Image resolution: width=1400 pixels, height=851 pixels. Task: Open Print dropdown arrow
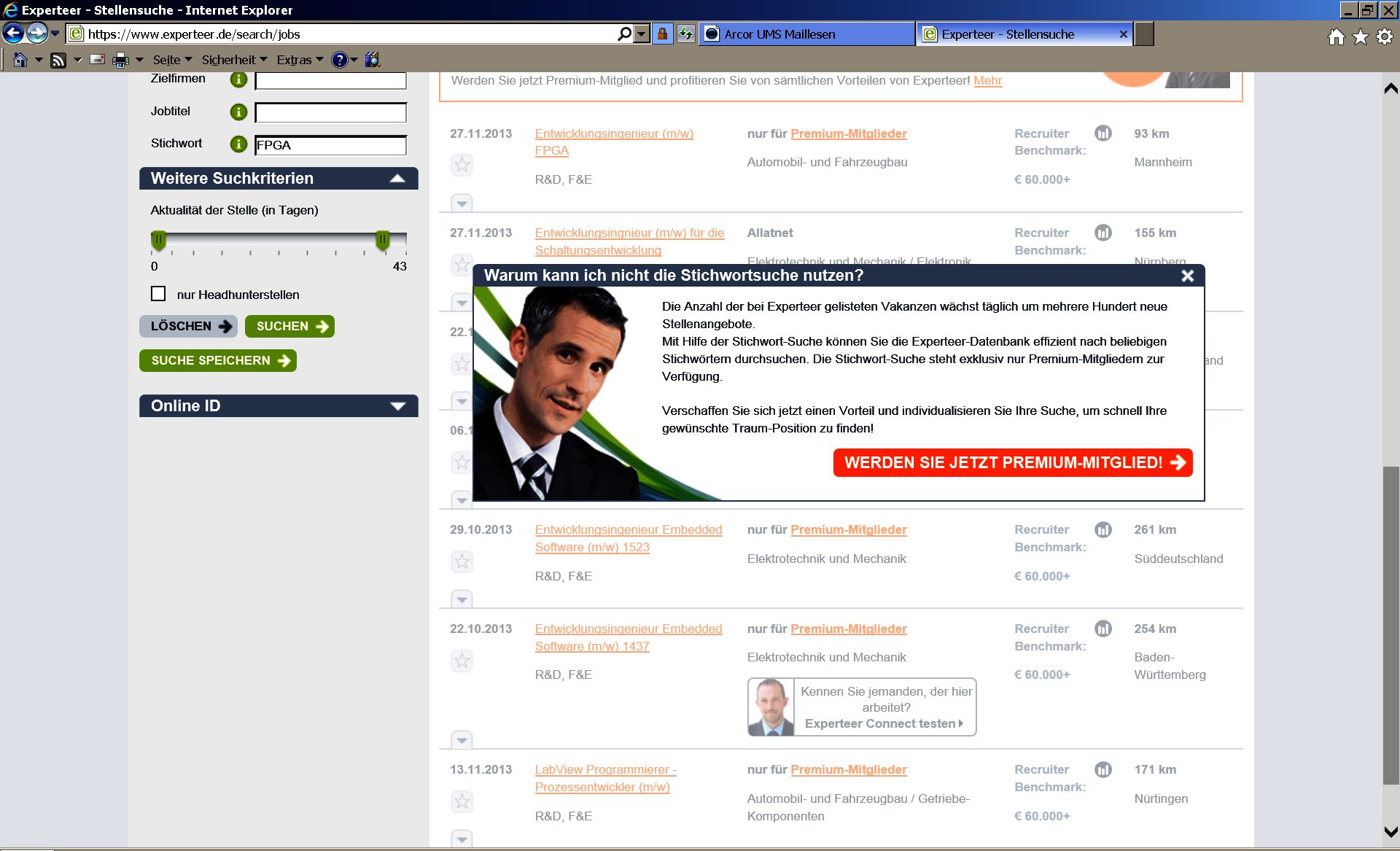tap(139, 60)
